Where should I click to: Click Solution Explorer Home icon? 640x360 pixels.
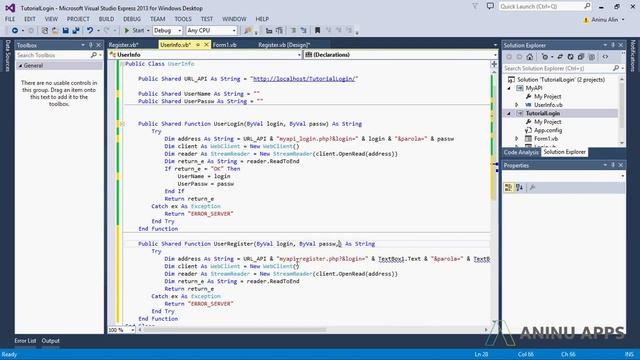tap(530, 57)
